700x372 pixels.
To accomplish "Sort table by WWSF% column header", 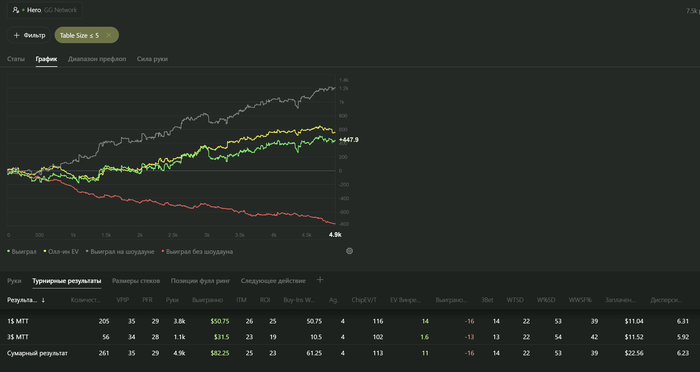I will tap(580, 300).
